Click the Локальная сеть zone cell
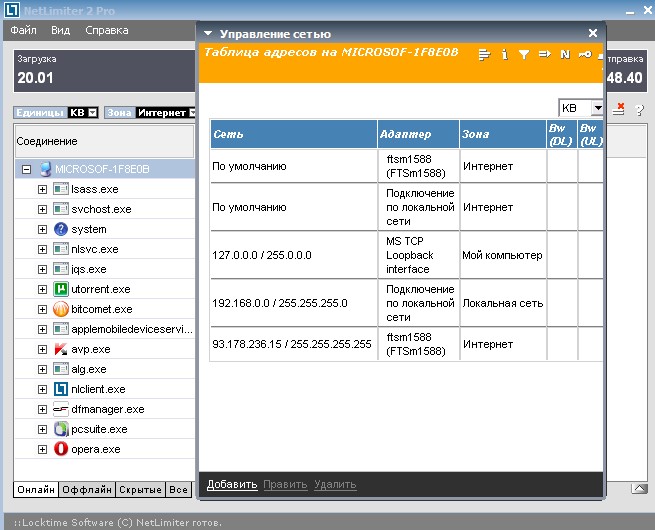655x530 pixels. 503,303
